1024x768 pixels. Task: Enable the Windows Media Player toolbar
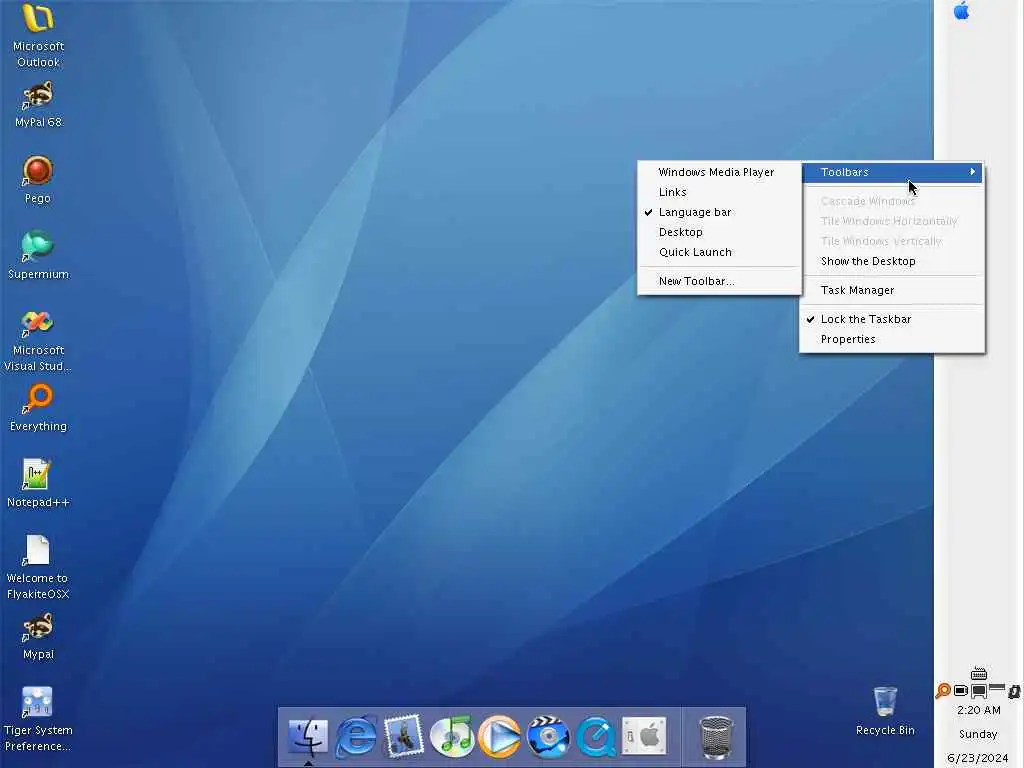tap(719, 172)
